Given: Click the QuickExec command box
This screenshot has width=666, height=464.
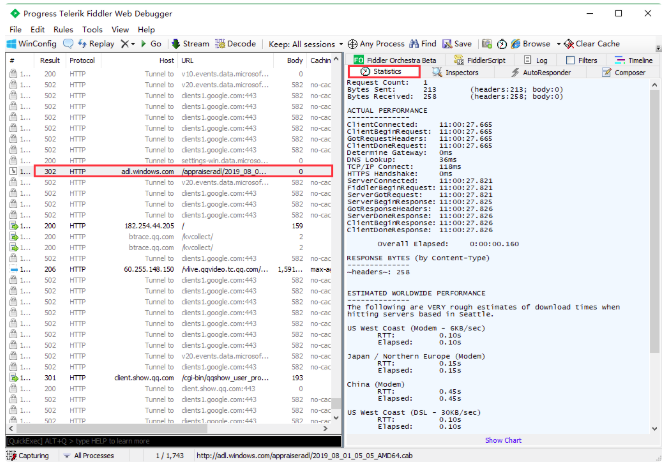Looking at the screenshot, I should click(173, 441).
